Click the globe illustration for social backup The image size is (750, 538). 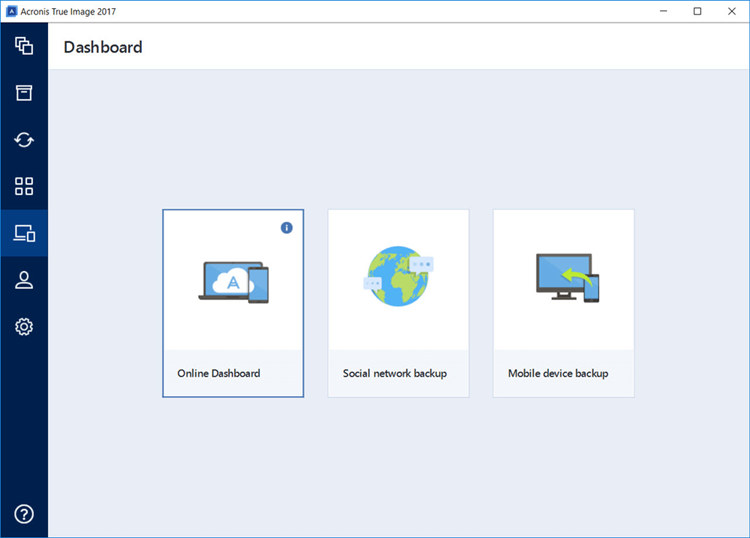[398, 275]
